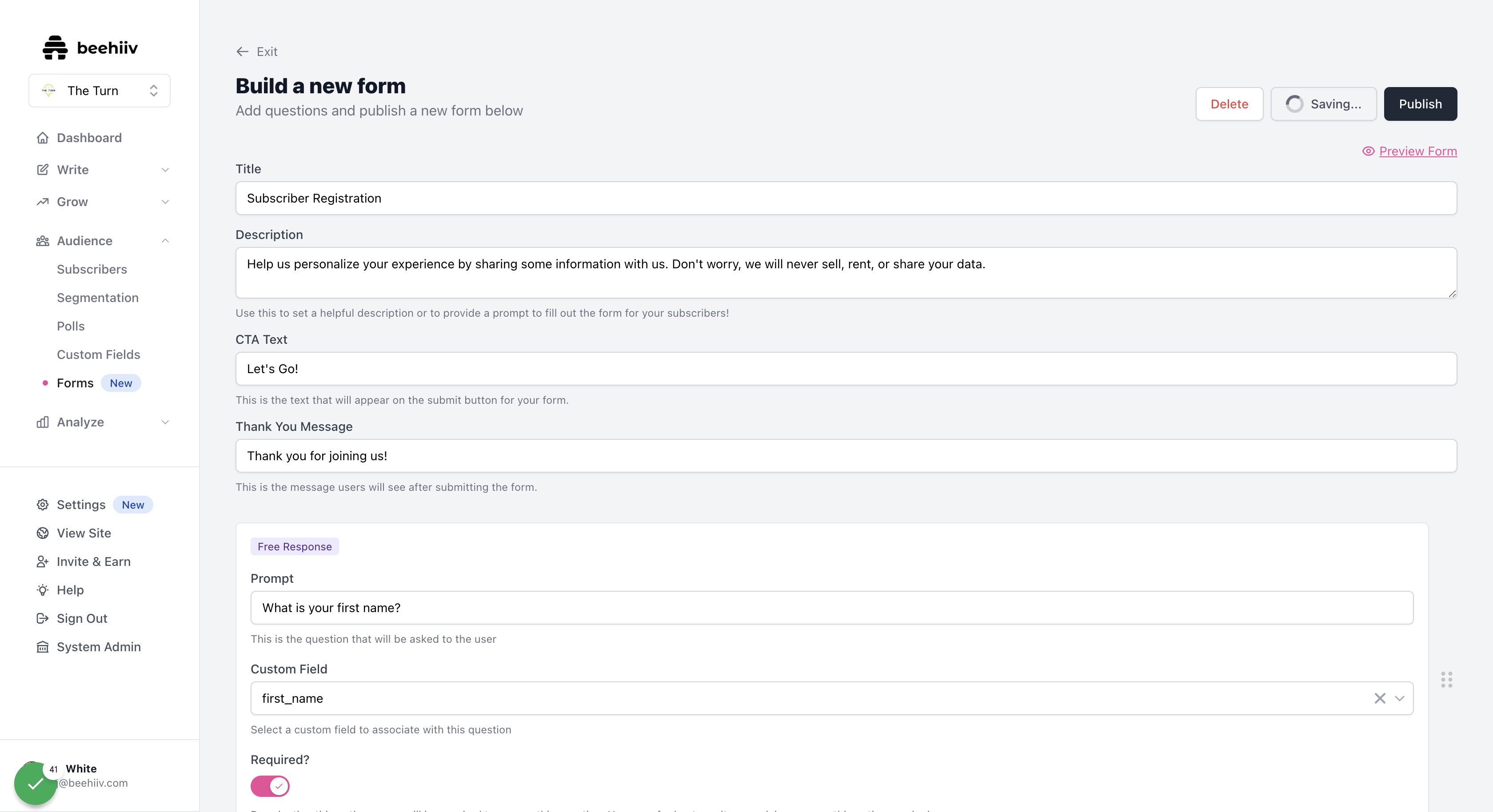Collapse the Audience menu chevron

point(165,240)
